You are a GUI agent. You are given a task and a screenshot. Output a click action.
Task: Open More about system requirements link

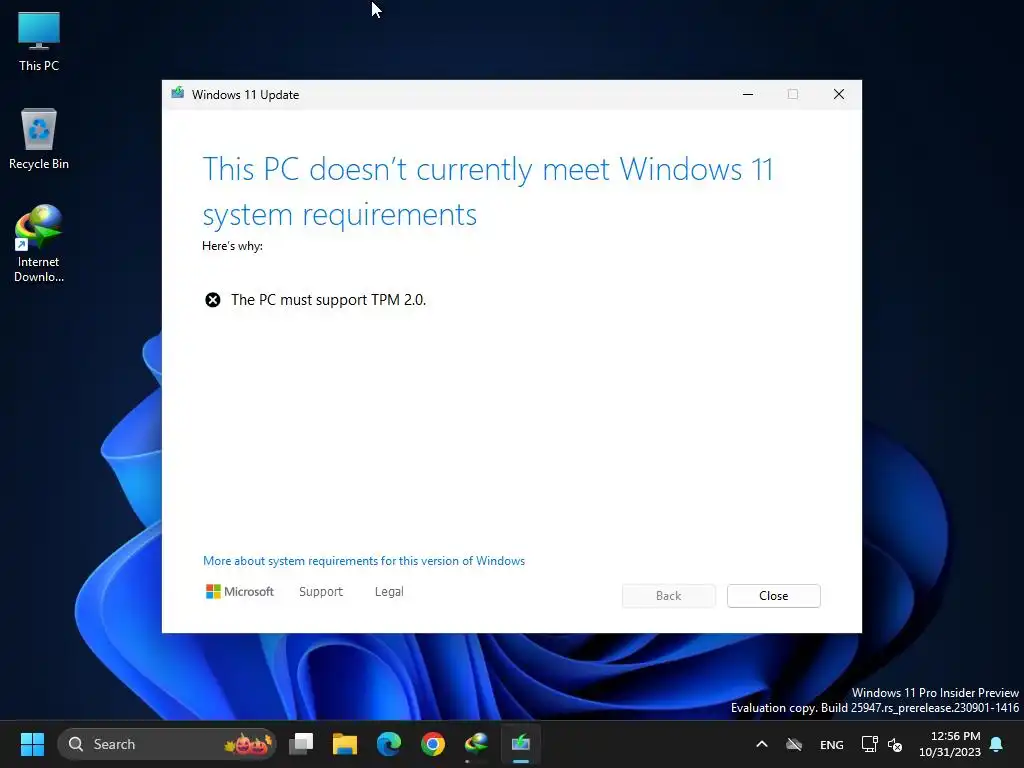[364, 561]
